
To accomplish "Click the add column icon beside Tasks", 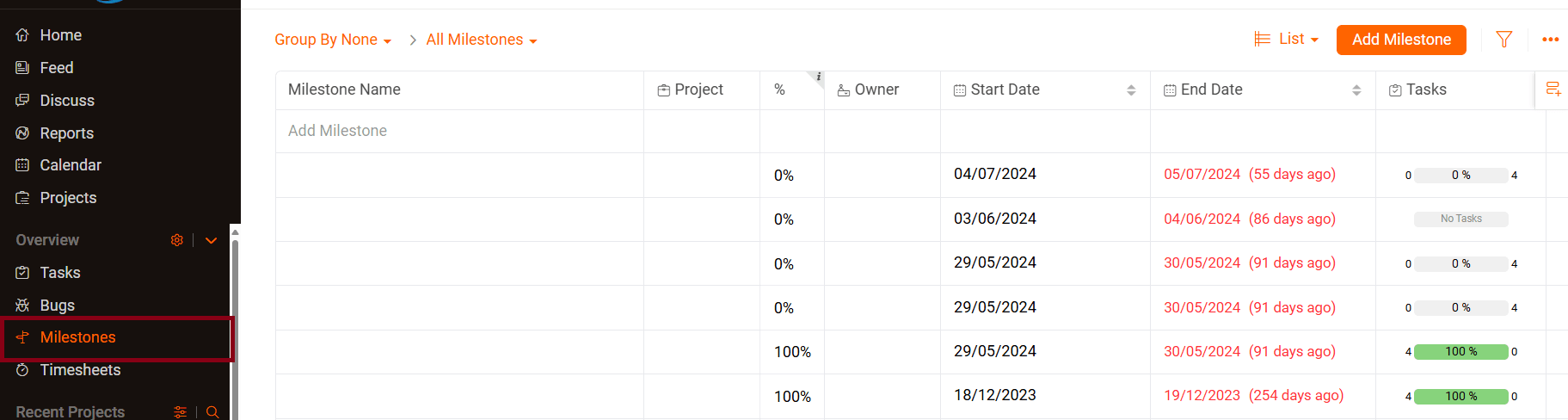I will click(x=1553, y=89).
